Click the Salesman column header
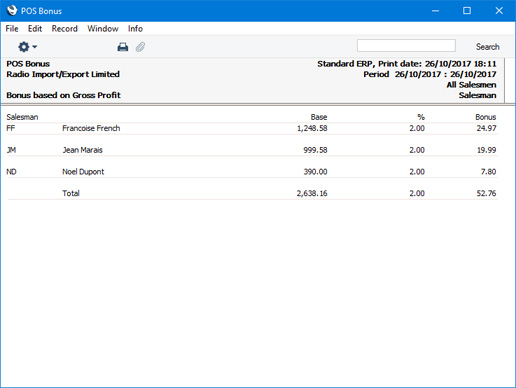This screenshot has height=388, width=516. 22,117
